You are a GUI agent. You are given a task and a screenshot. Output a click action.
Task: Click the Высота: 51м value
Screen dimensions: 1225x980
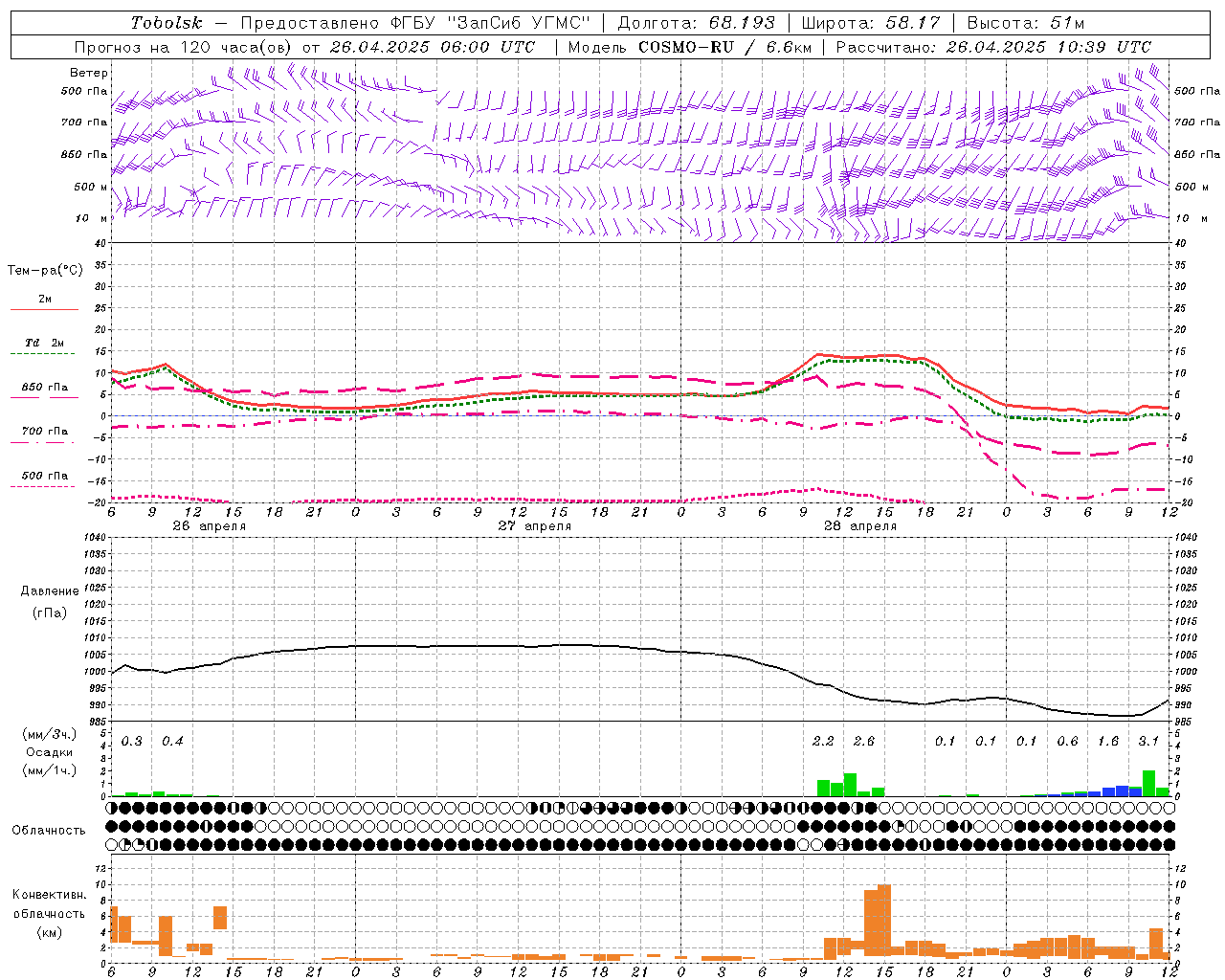coord(1025,23)
